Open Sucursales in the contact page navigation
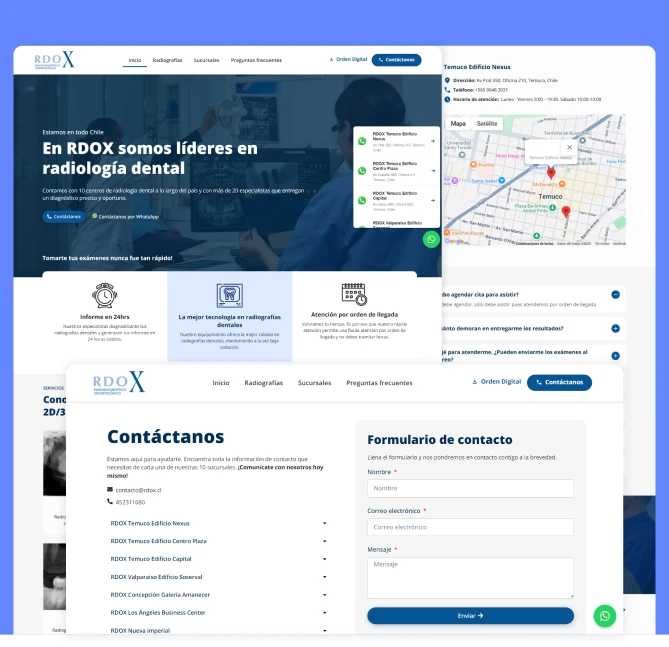 click(x=314, y=383)
